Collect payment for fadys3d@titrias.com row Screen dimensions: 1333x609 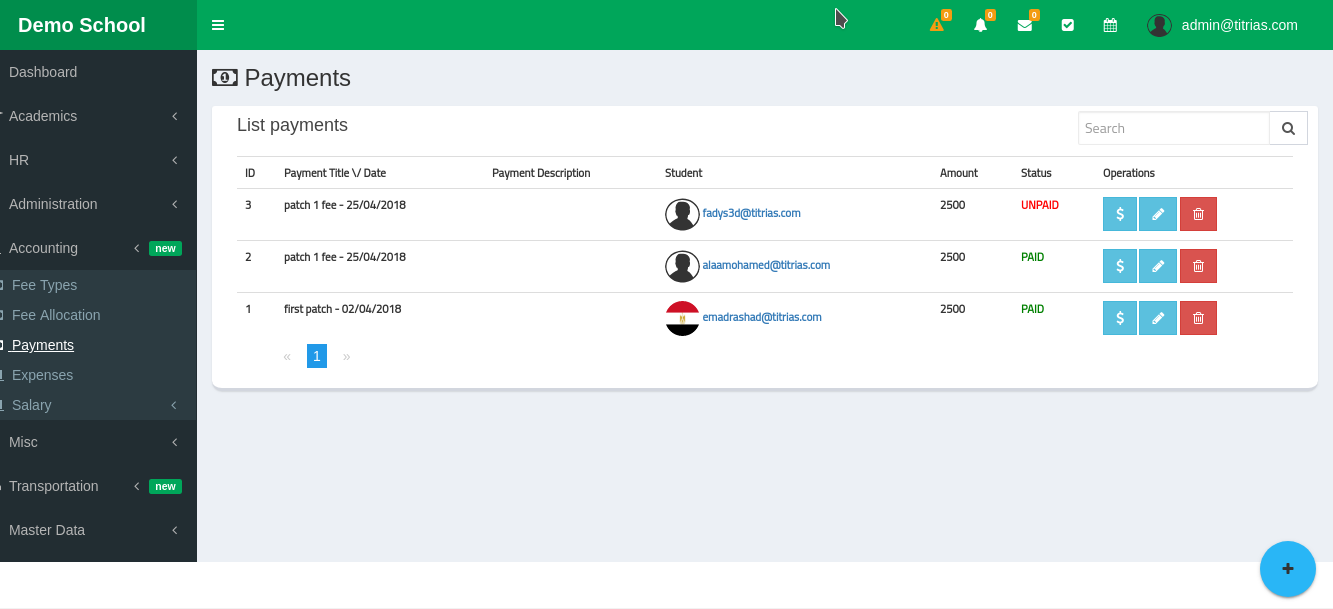tap(1120, 214)
